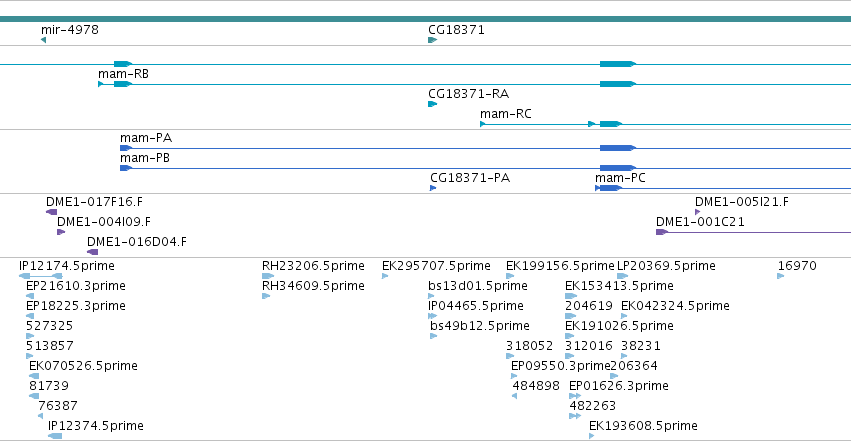Click the mam-PA protein feature
Screen dimensions: 851x441
[x=485, y=148]
